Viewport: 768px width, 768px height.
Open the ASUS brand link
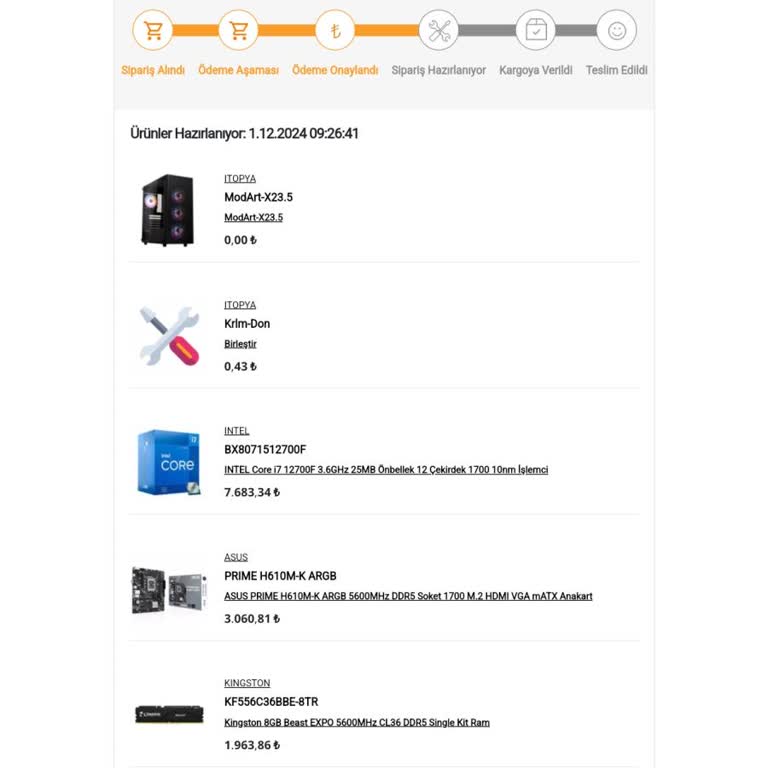pos(236,557)
